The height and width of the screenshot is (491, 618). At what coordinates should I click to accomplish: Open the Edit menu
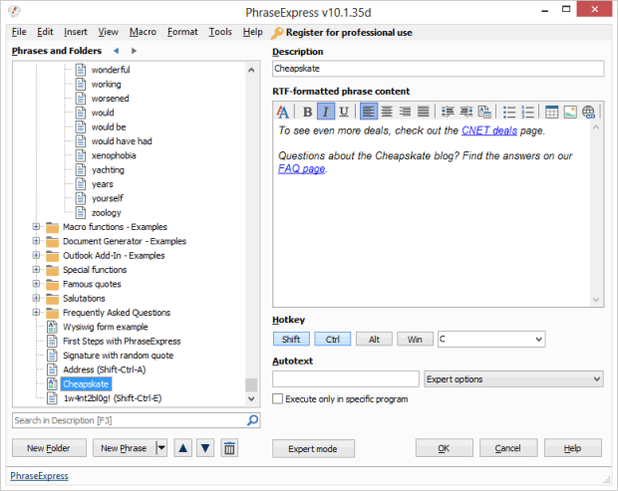45,32
